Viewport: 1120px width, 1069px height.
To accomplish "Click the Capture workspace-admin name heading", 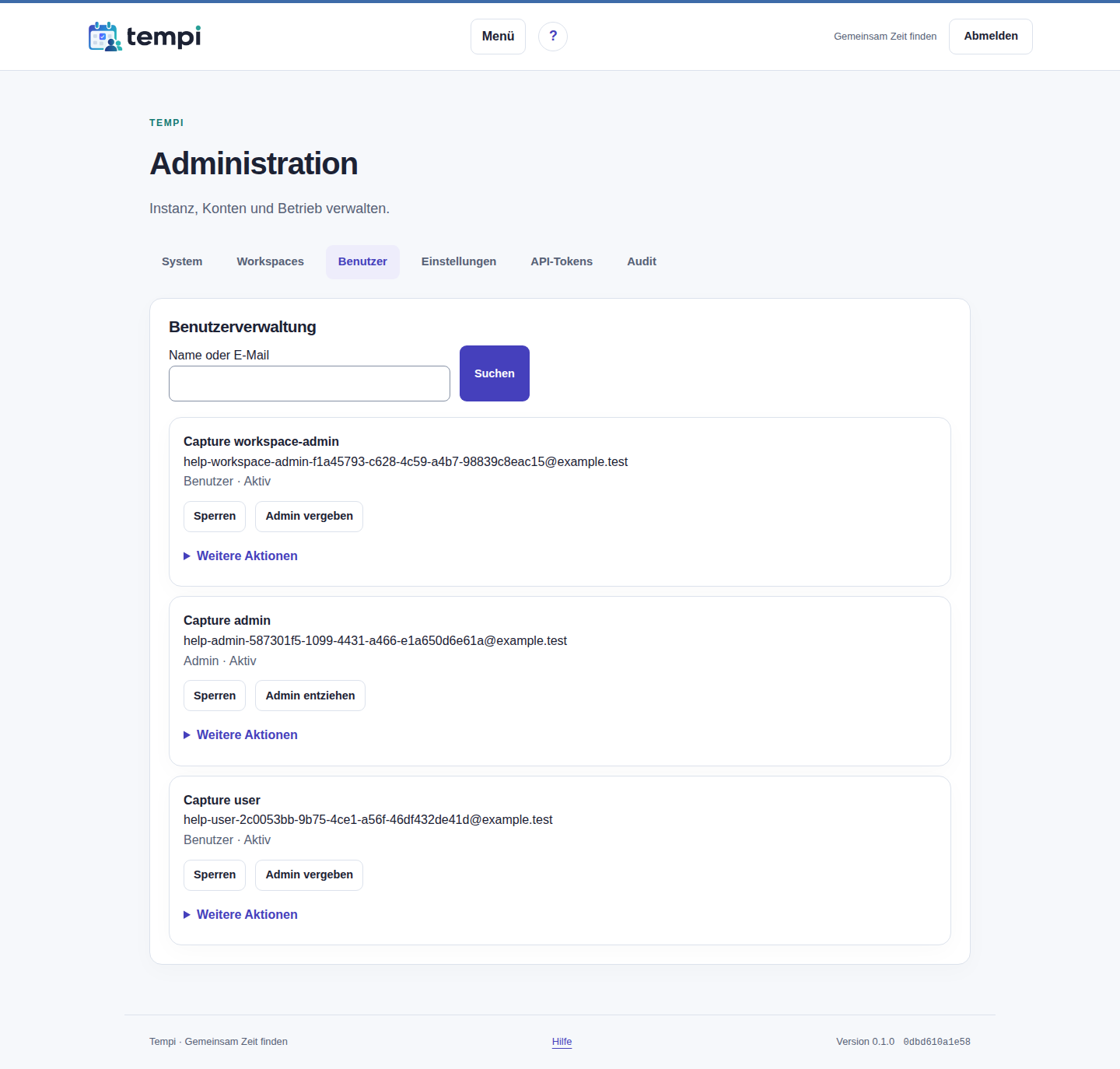I will 261,441.
